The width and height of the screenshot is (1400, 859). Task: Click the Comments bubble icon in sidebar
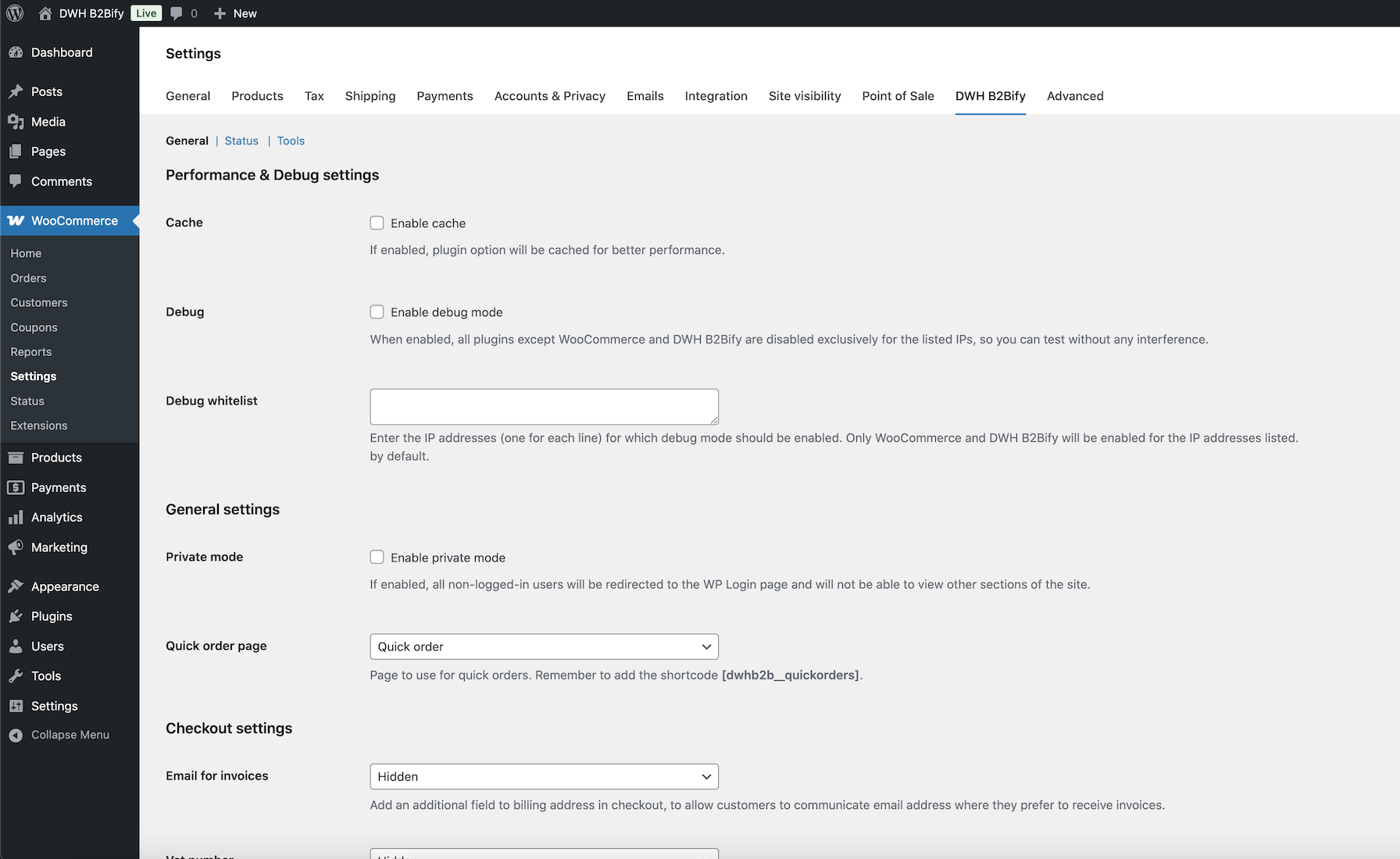(x=16, y=181)
